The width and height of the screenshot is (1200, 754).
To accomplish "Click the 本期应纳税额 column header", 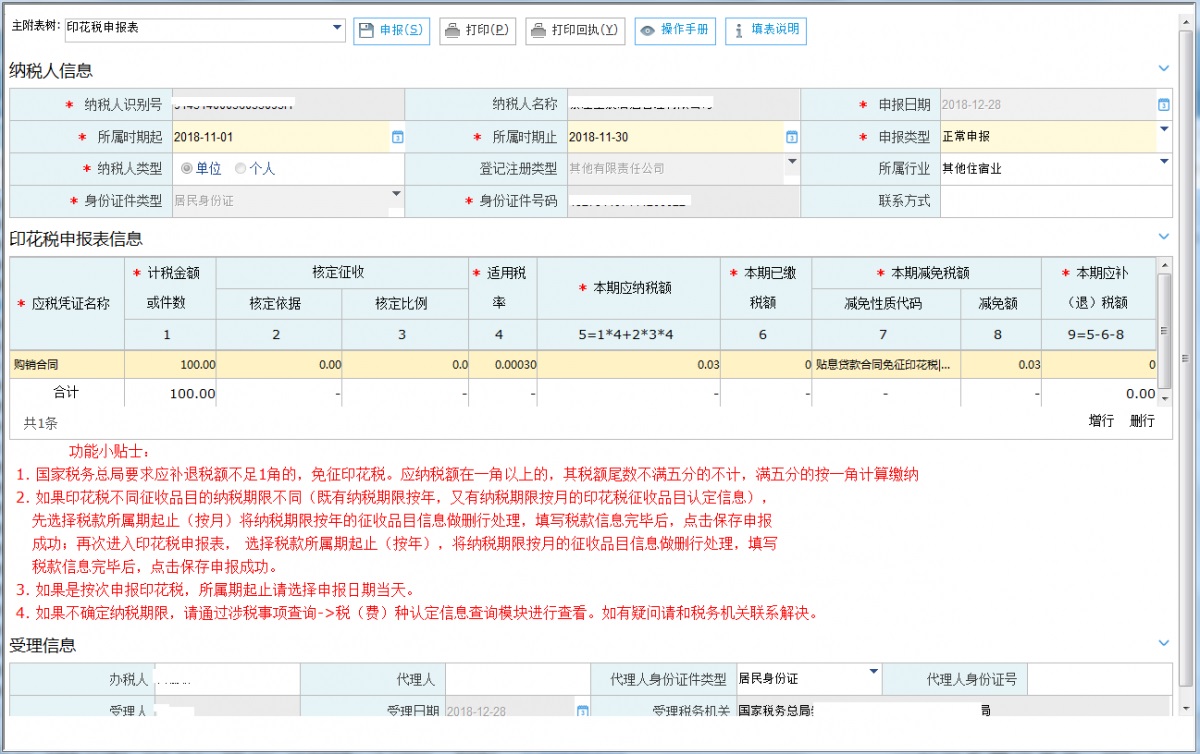I will (628, 288).
